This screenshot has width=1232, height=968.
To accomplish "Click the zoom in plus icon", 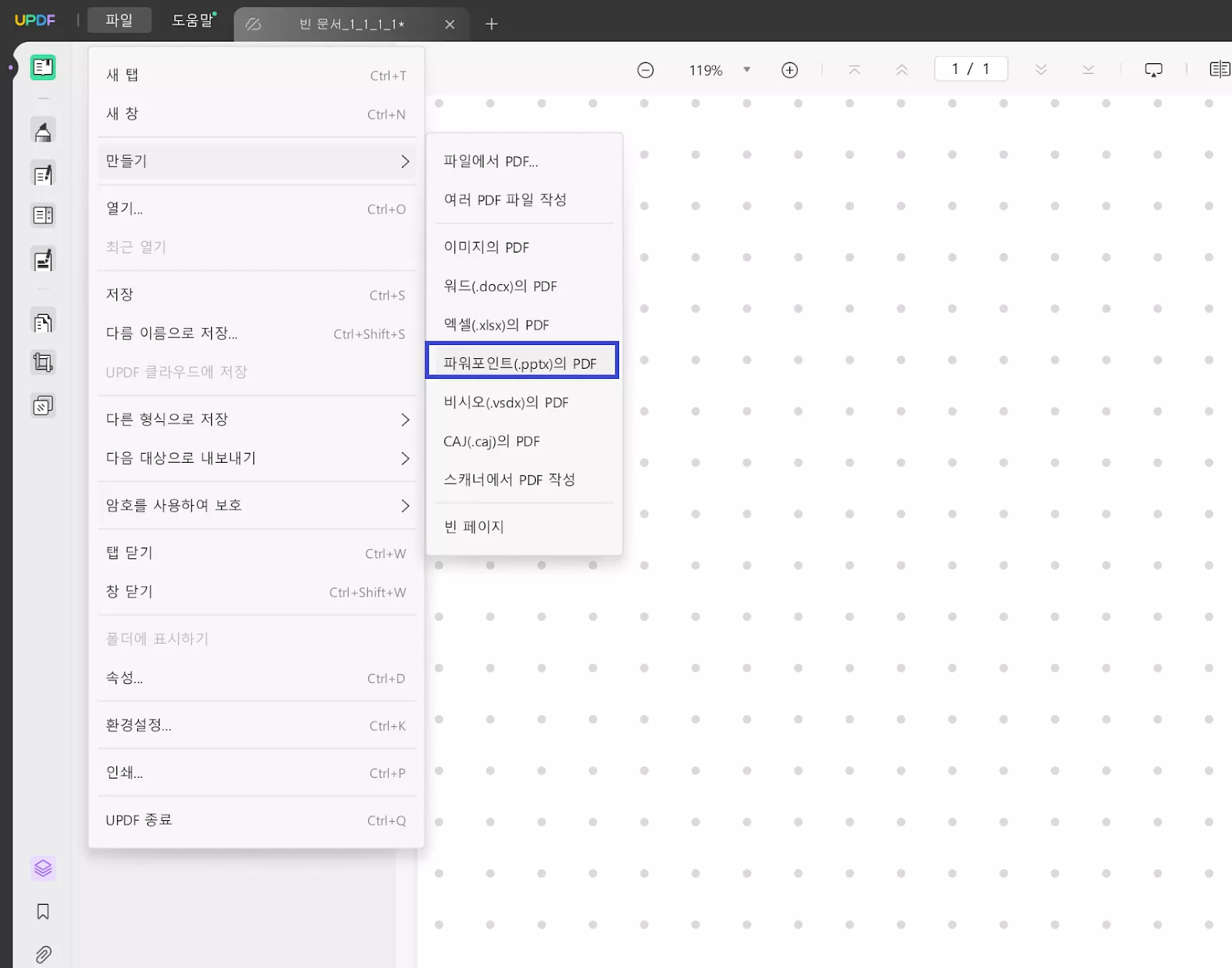I will point(789,70).
